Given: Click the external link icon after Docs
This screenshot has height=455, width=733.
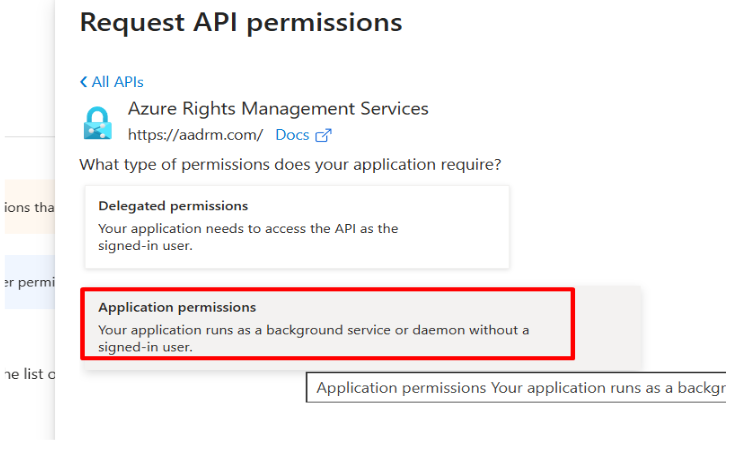Looking at the screenshot, I should tap(323, 135).
